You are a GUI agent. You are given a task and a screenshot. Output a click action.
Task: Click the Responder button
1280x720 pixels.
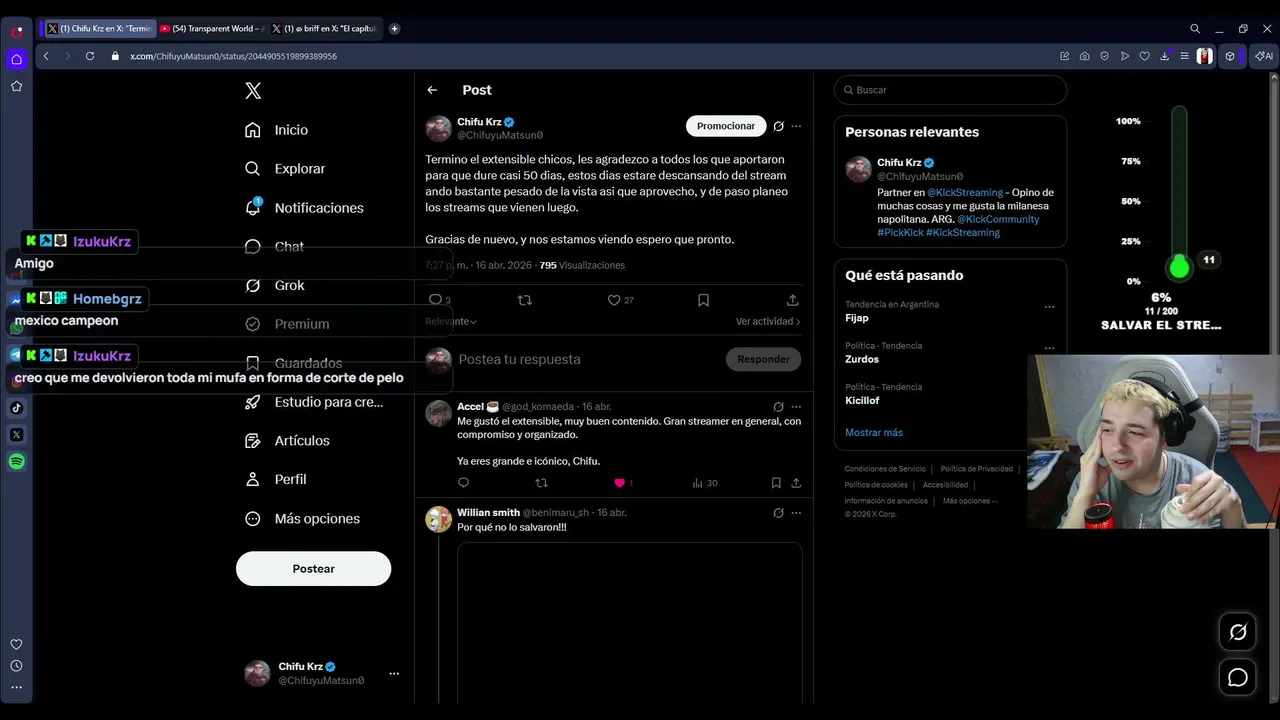(763, 359)
